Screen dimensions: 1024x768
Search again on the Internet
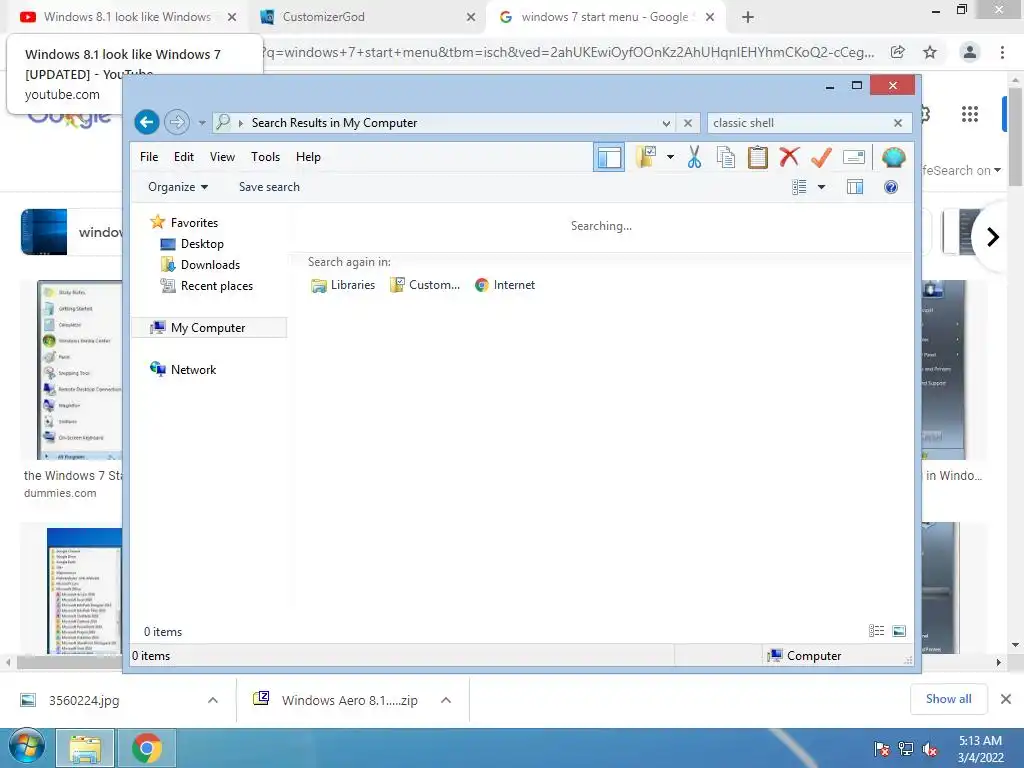pyautogui.click(x=505, y=285)
